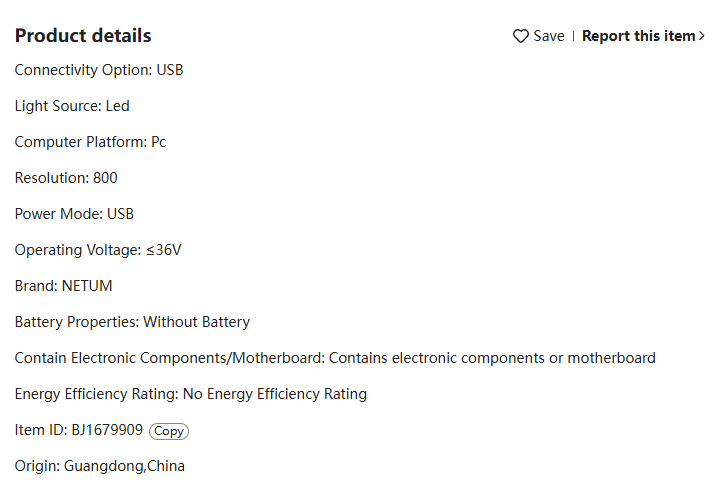717x488 pixels.
Task: Click the Connectivity Option: USB line
Action: 99,70
